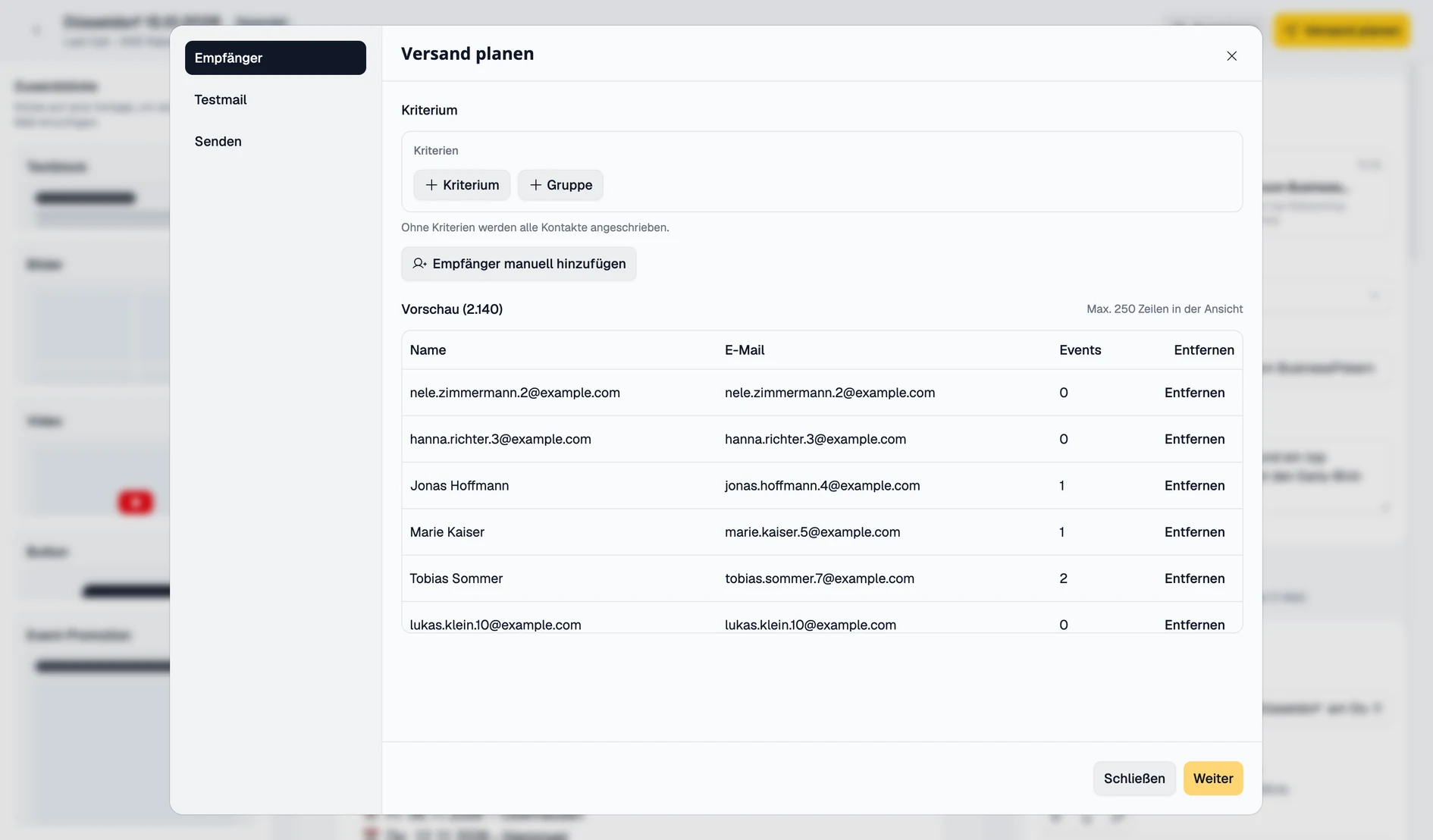Remove Marie Kaiser via Entfernen

(x=1194, y=532)
